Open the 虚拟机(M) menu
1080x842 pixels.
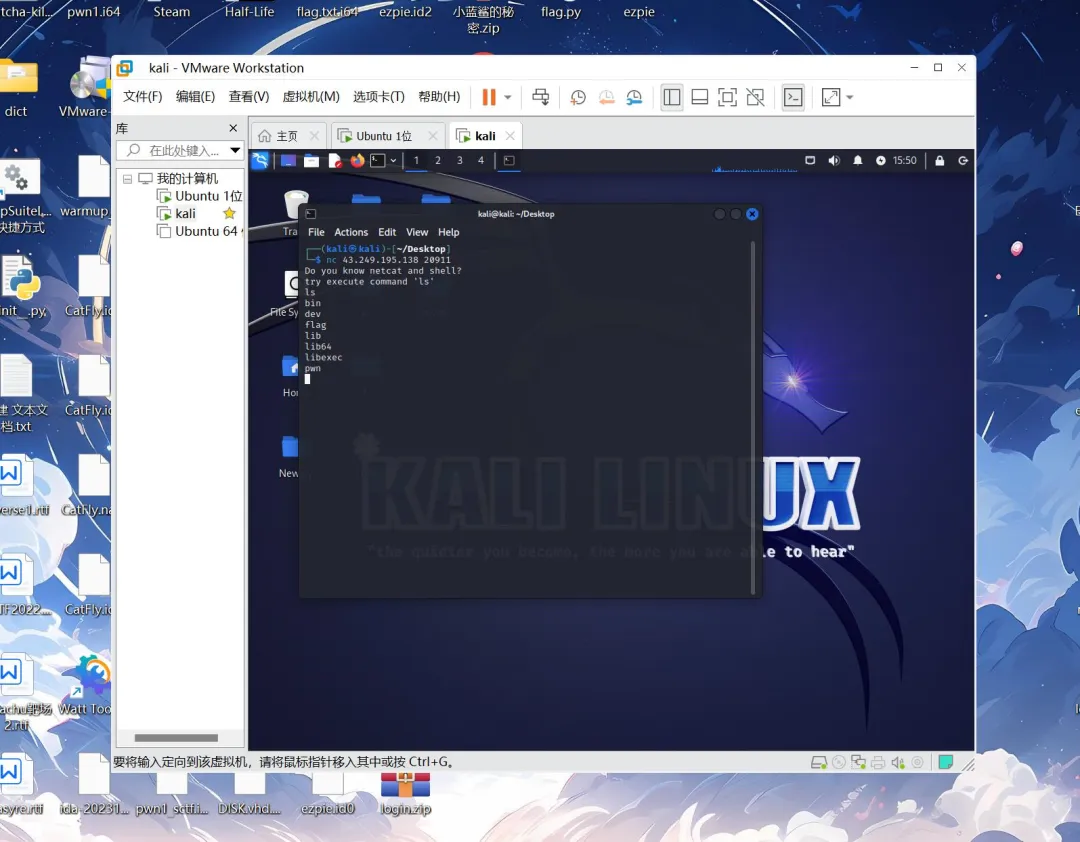pos(311,96)
